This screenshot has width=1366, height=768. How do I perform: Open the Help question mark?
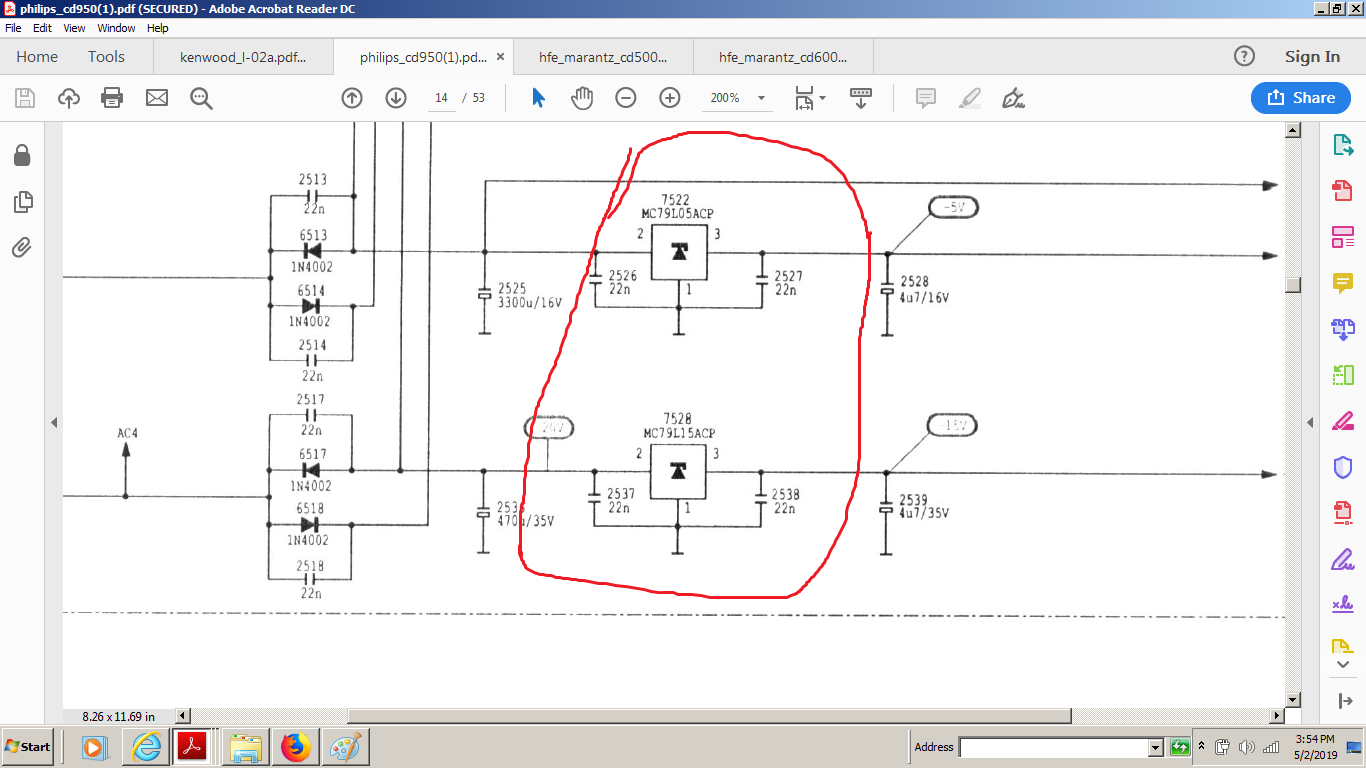1244,56
